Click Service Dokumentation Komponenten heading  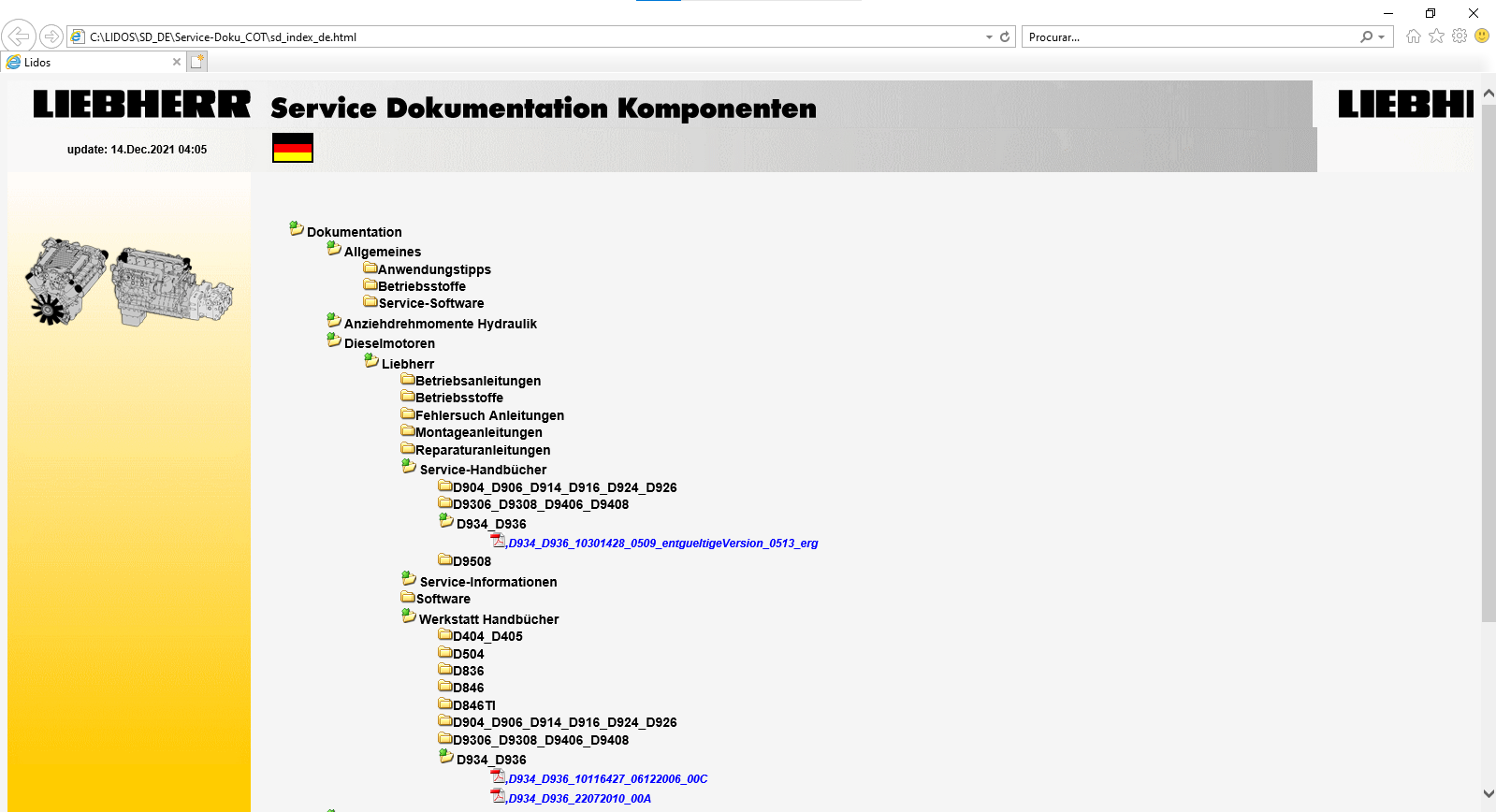544,109
